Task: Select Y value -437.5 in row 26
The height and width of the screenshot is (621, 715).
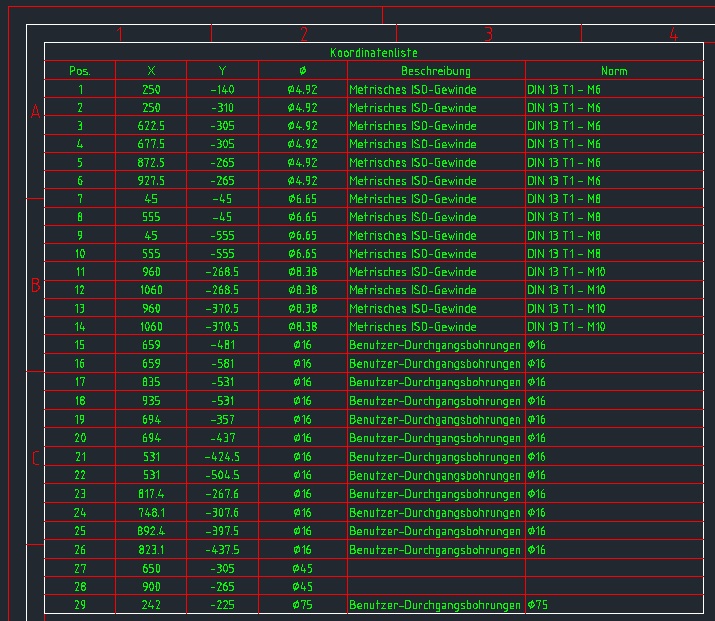Action: (222, 550)
